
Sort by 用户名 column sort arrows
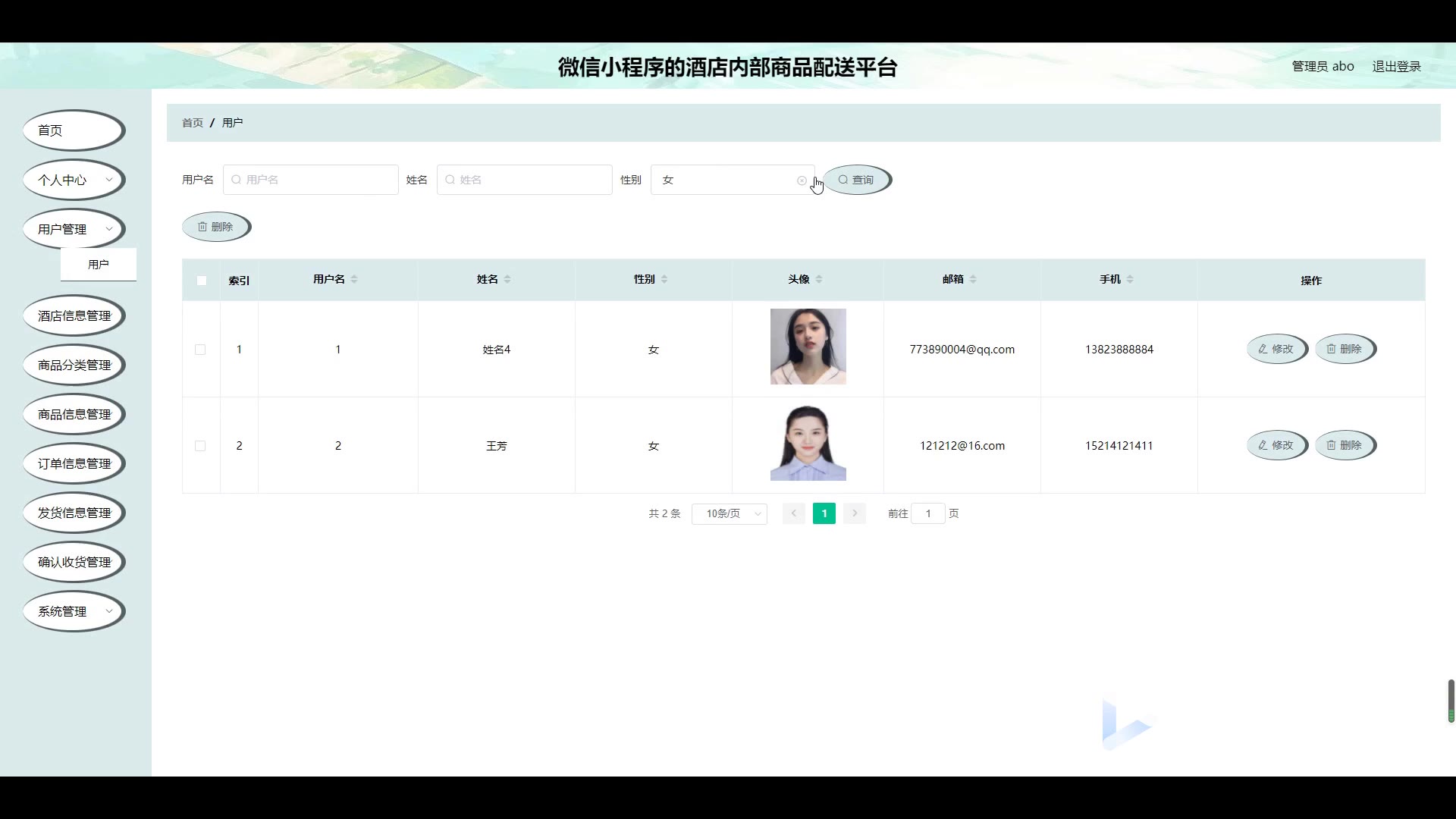click(x=354, y=279)
